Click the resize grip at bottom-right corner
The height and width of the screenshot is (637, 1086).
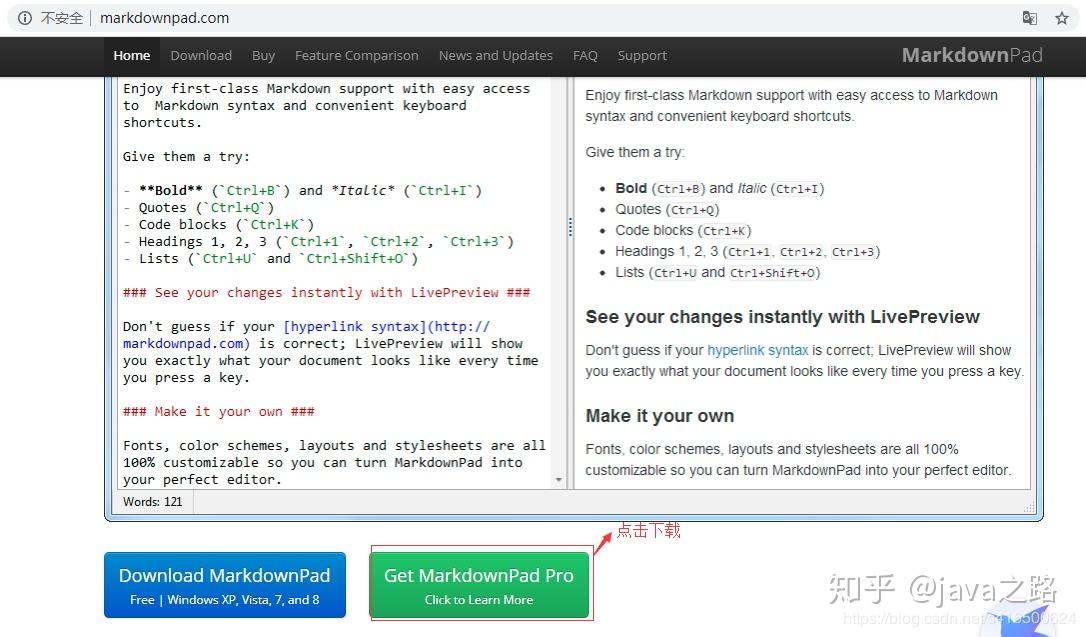(x=1030, y=510)
